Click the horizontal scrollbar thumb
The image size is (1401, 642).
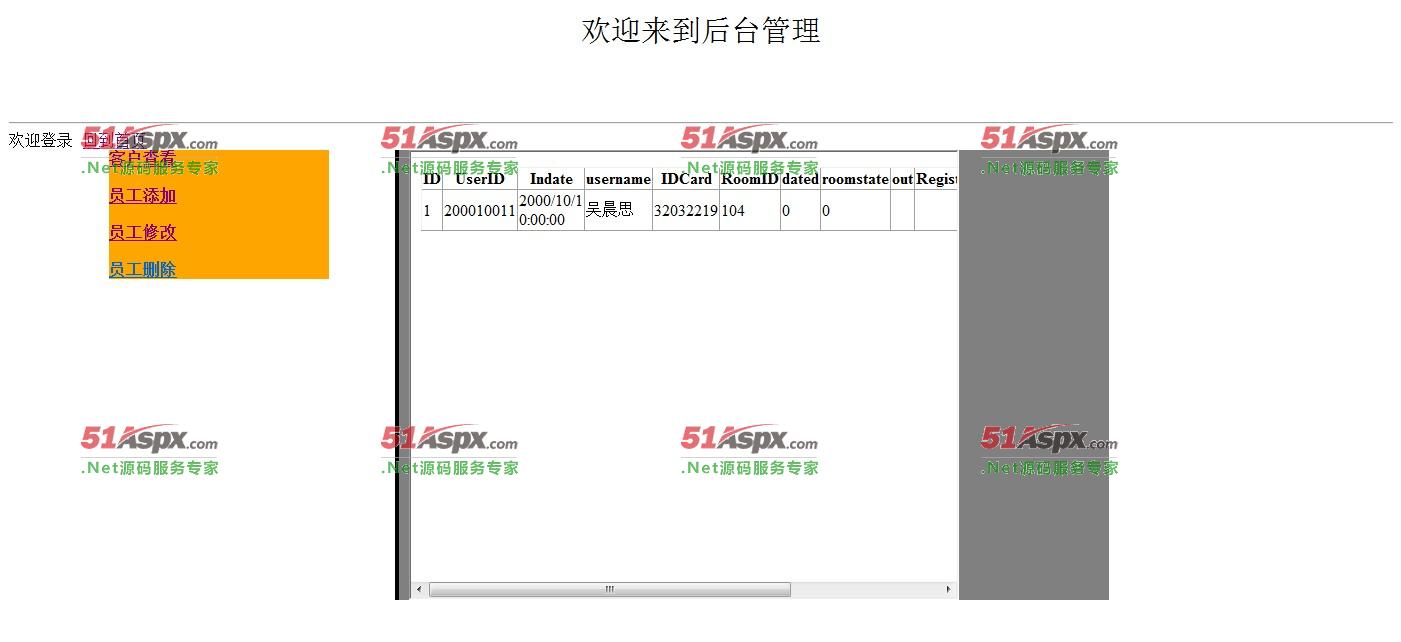609,590
